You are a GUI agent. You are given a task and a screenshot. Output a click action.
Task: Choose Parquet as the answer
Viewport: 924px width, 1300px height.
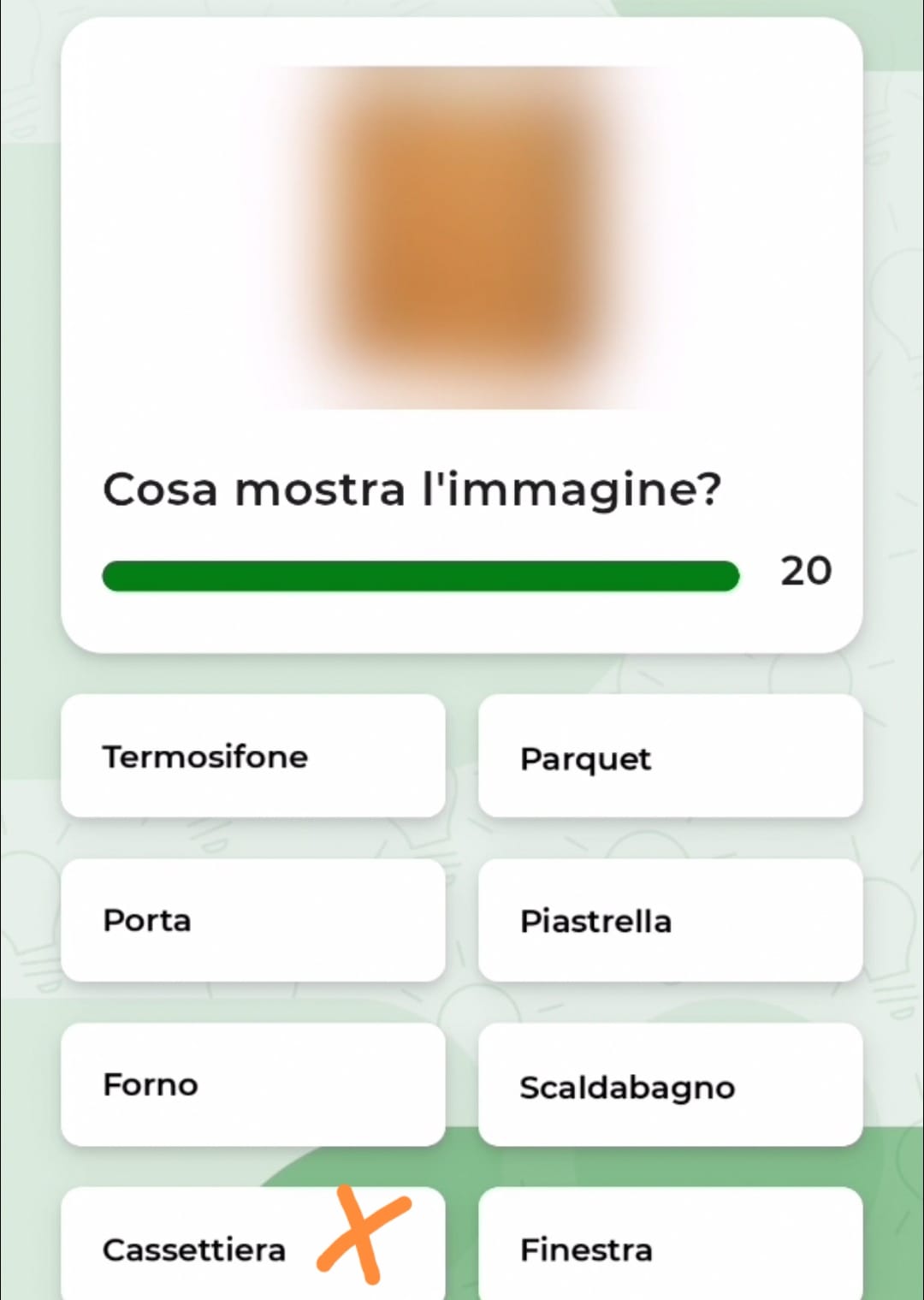670,757
